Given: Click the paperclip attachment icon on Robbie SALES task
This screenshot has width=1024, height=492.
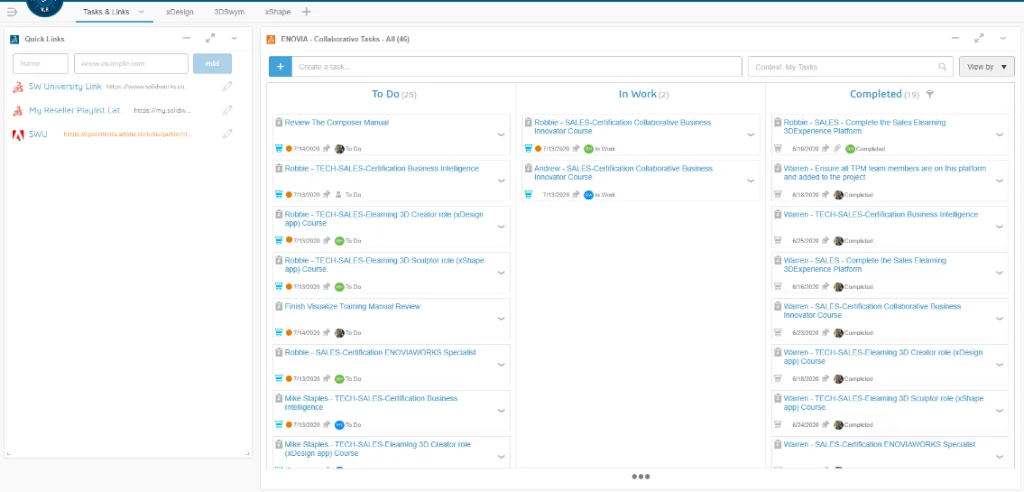Looking at the screenshot, I should click(x=836, y=148).
